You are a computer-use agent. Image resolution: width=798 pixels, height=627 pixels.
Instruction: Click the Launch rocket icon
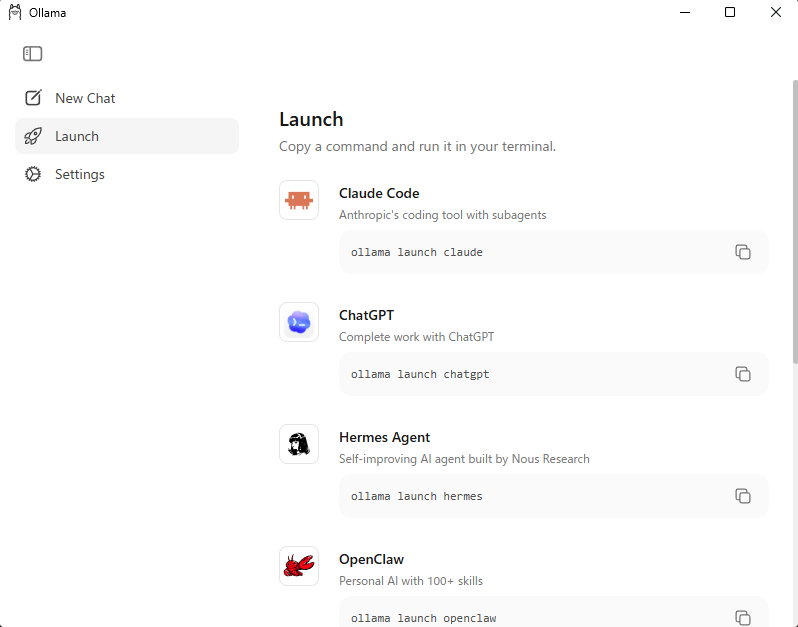[33, 136]
